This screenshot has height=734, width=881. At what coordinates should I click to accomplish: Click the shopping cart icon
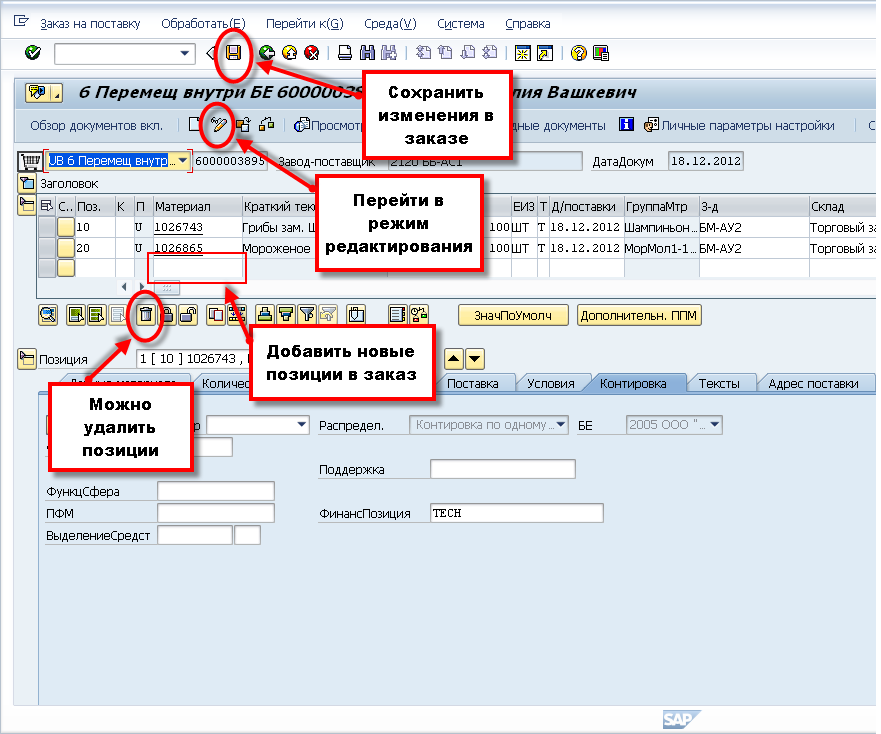30,161
